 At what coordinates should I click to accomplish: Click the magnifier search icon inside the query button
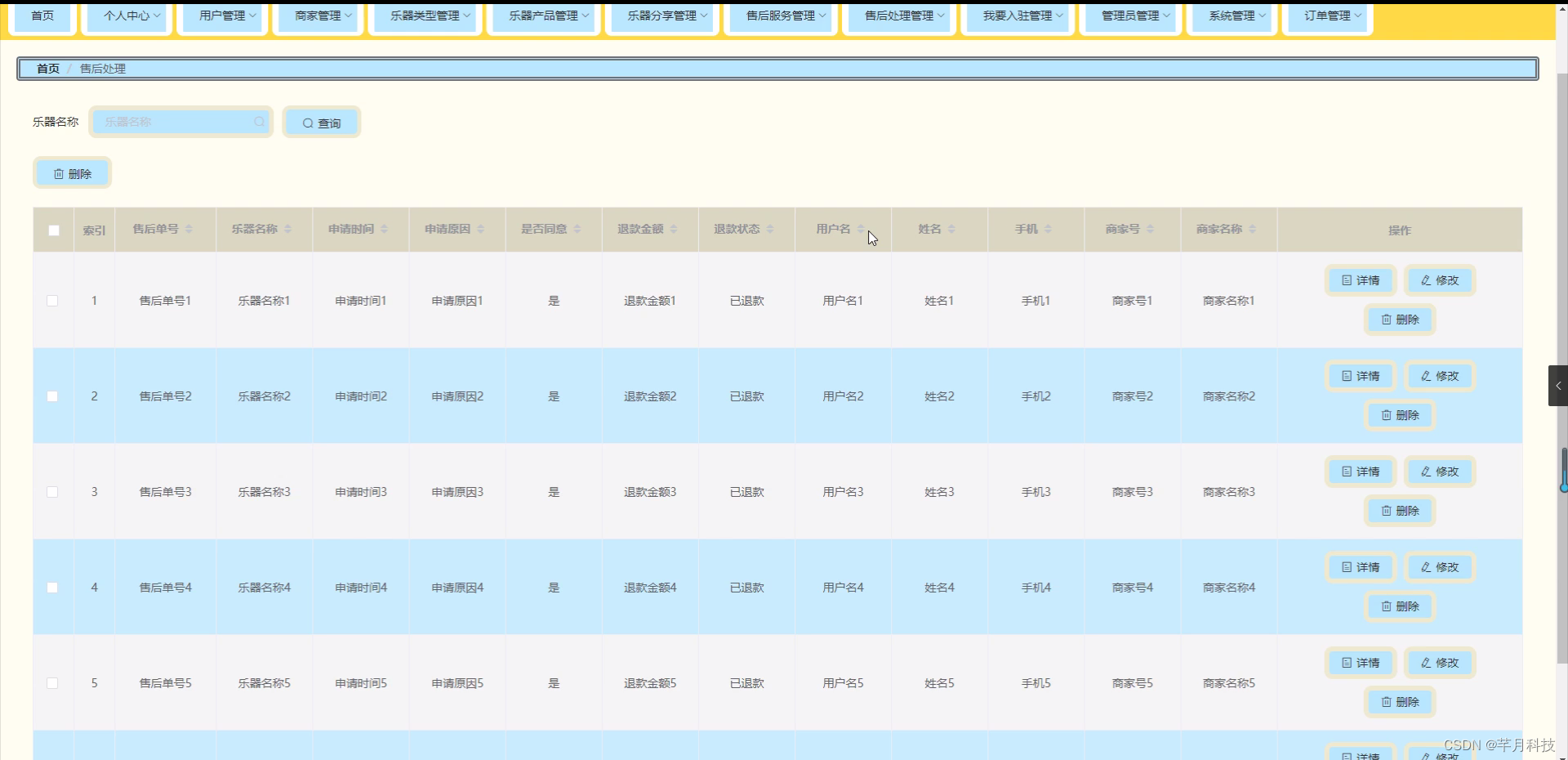click(x=308, y=123)
